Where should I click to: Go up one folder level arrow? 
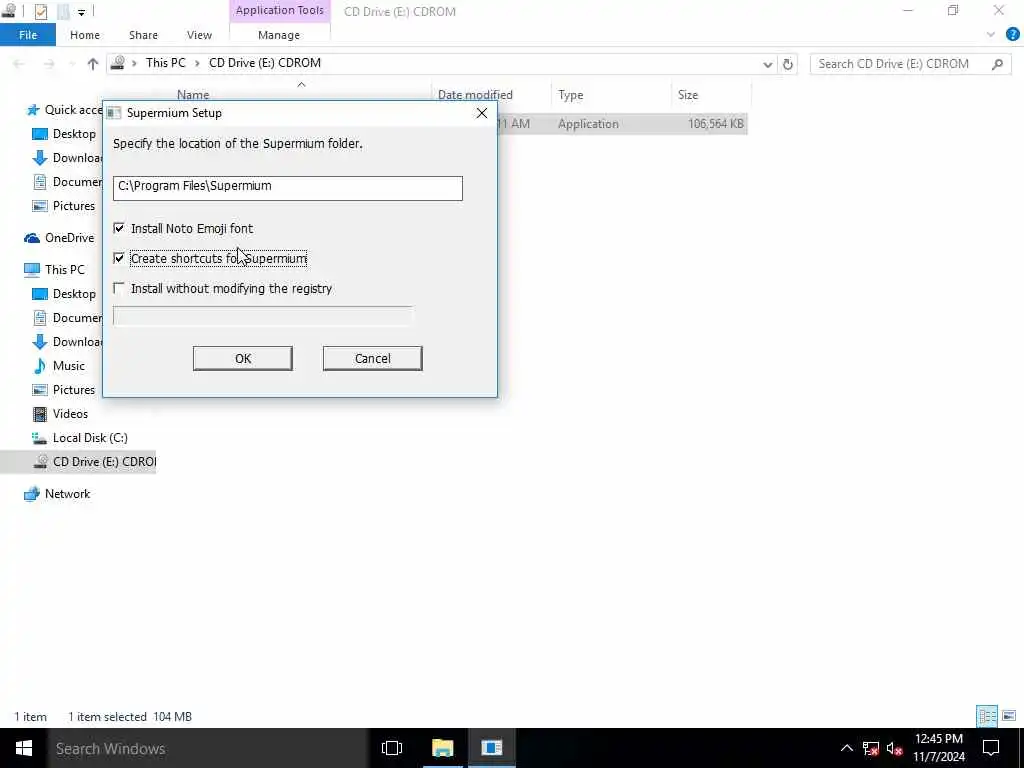[x=93, y=63]
